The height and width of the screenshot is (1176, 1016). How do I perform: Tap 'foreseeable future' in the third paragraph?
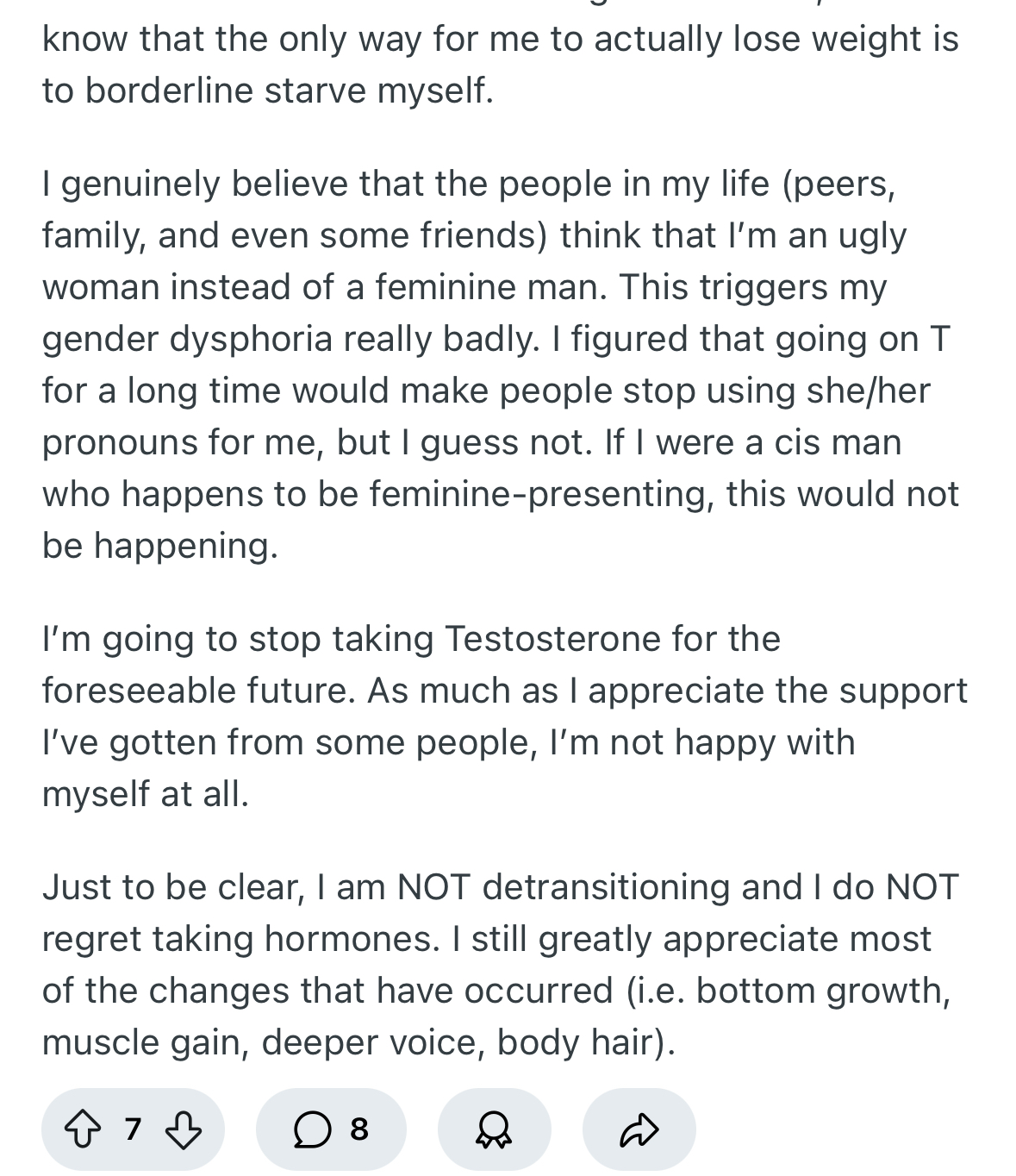point(199,691)
